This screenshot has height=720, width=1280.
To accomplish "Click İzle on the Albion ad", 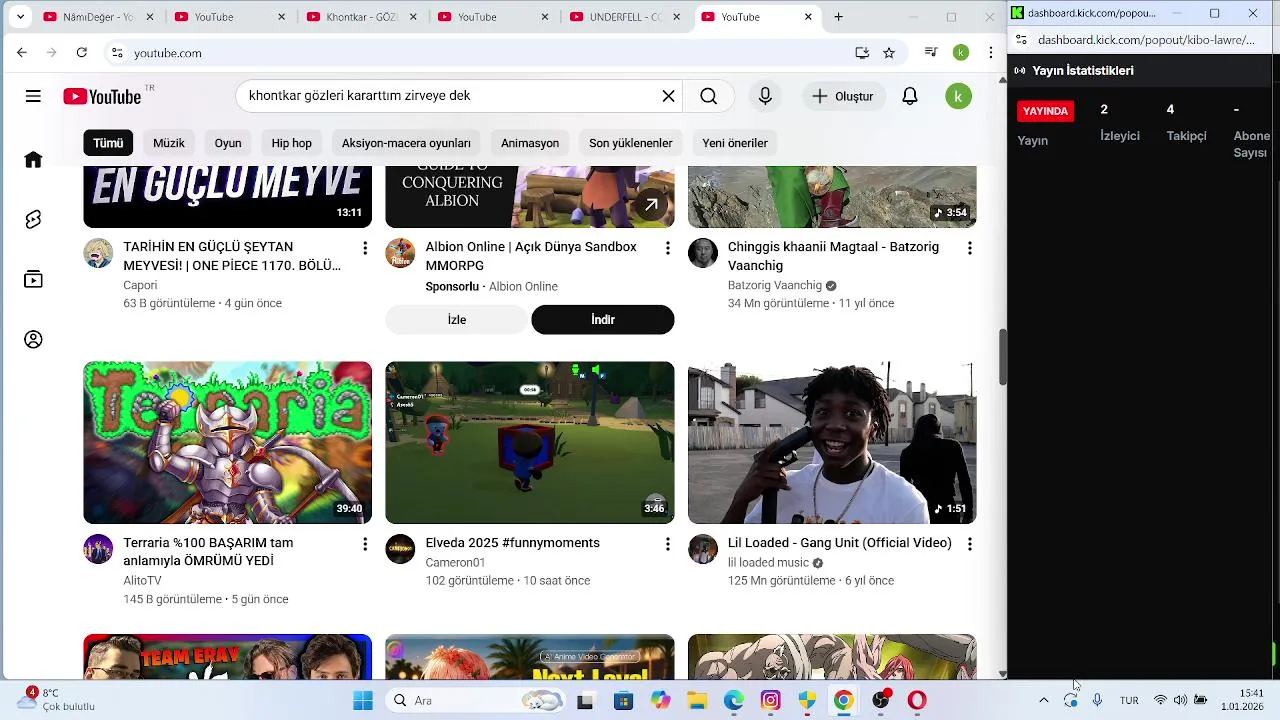I will pyautogui.click(x=457, y=320).
